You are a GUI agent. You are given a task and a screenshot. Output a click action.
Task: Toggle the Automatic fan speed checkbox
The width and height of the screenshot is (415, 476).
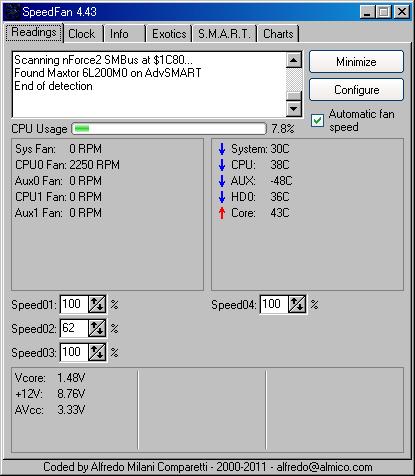pos(317,120)
